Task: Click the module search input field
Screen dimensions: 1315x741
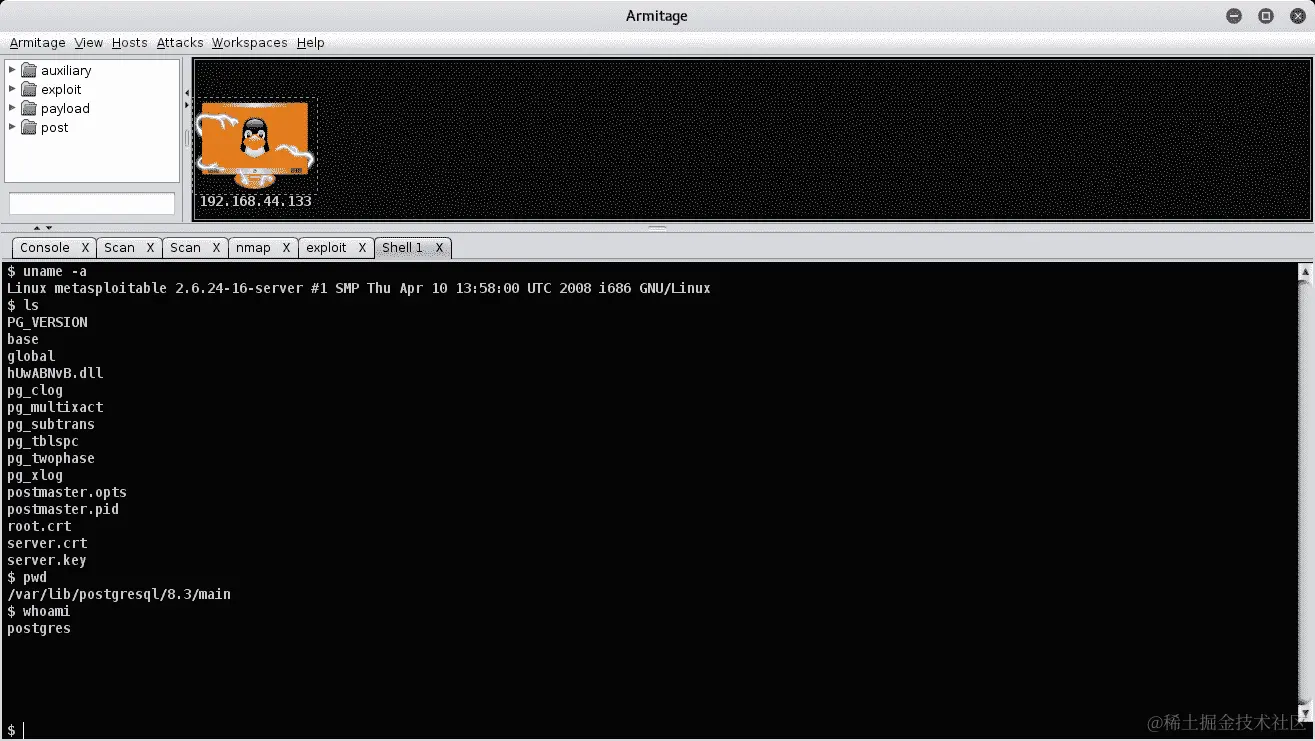Action: click(92, 203)
